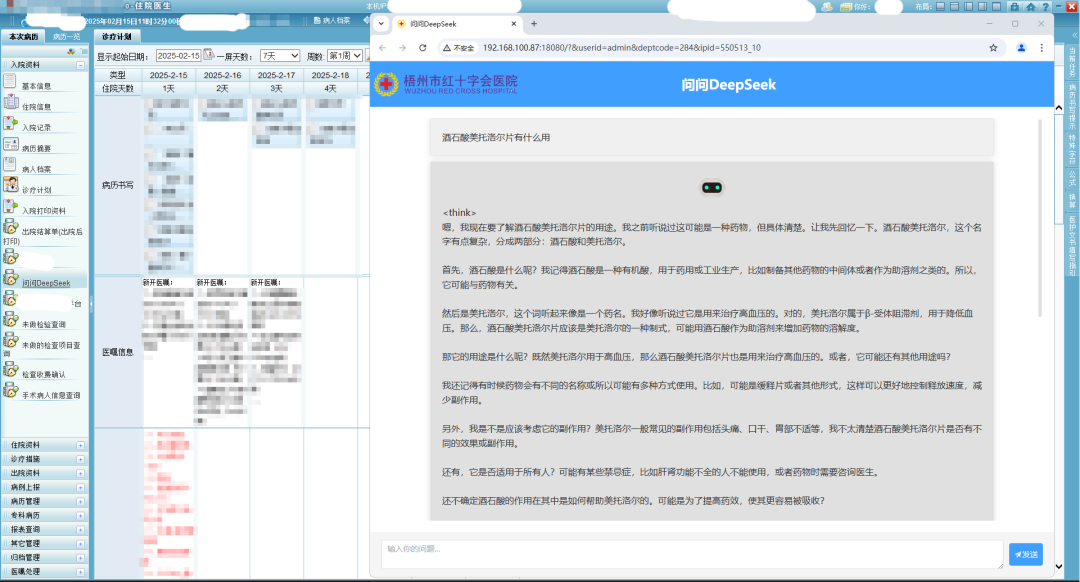Click the chat response scrollbar
Screen dimensions: 1080x582
(x=1040, y=218)
